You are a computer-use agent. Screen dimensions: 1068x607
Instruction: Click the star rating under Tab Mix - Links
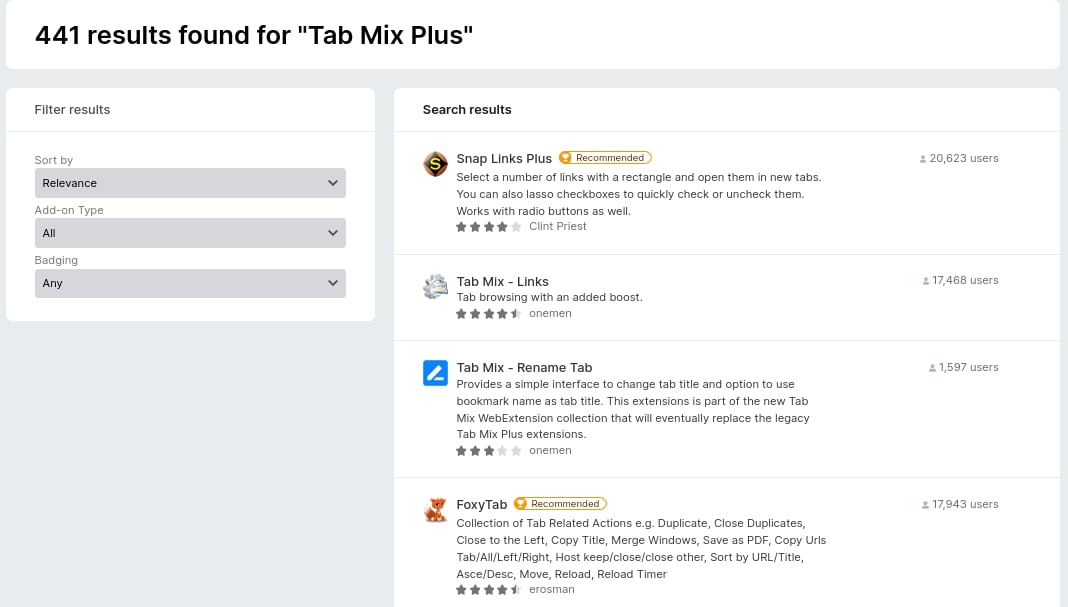pos(488,314)
